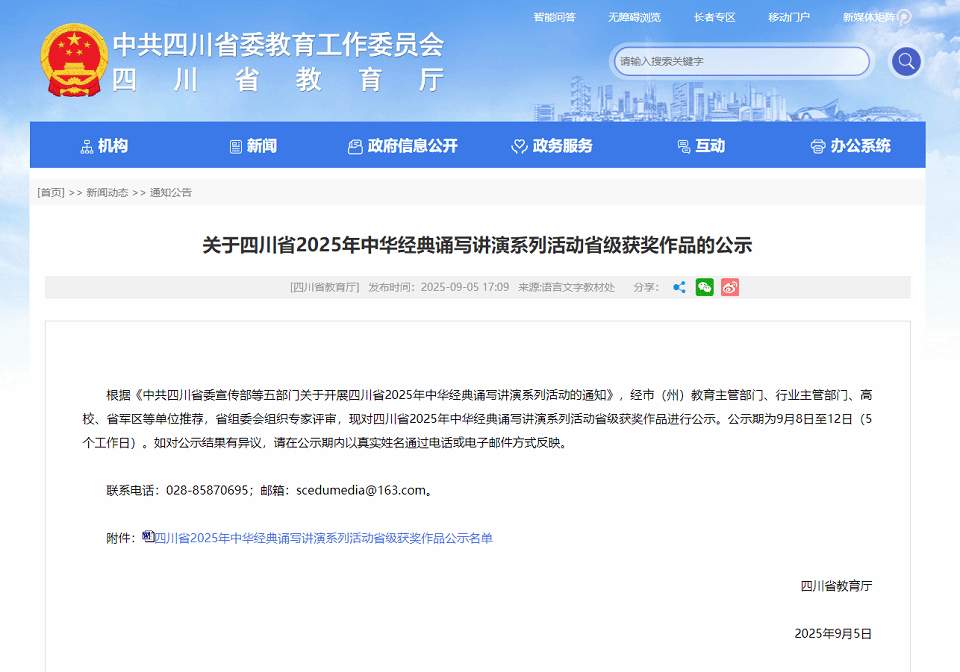The image size is (960, 672).
Task: Open the 互动 navigation item
Action: pyautogui.click(x=700, y=146)
